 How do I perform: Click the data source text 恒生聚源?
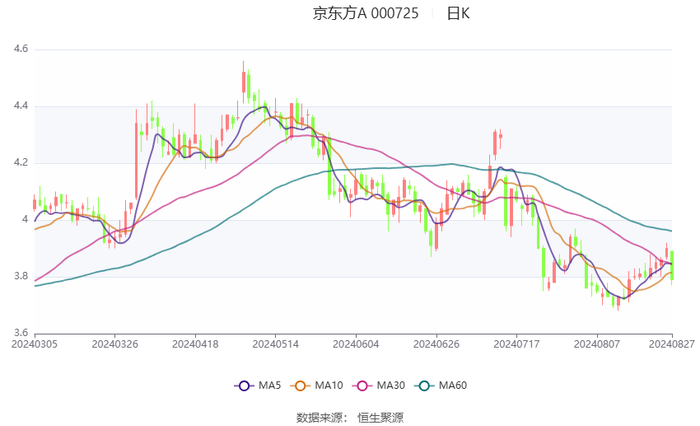380,418
